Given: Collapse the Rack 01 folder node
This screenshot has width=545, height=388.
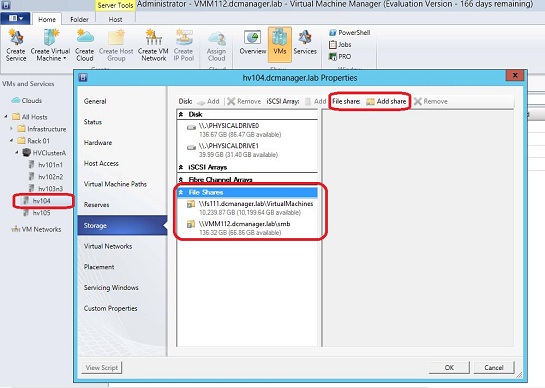Looking at the screenshot, I should click(x=11, y=140).
